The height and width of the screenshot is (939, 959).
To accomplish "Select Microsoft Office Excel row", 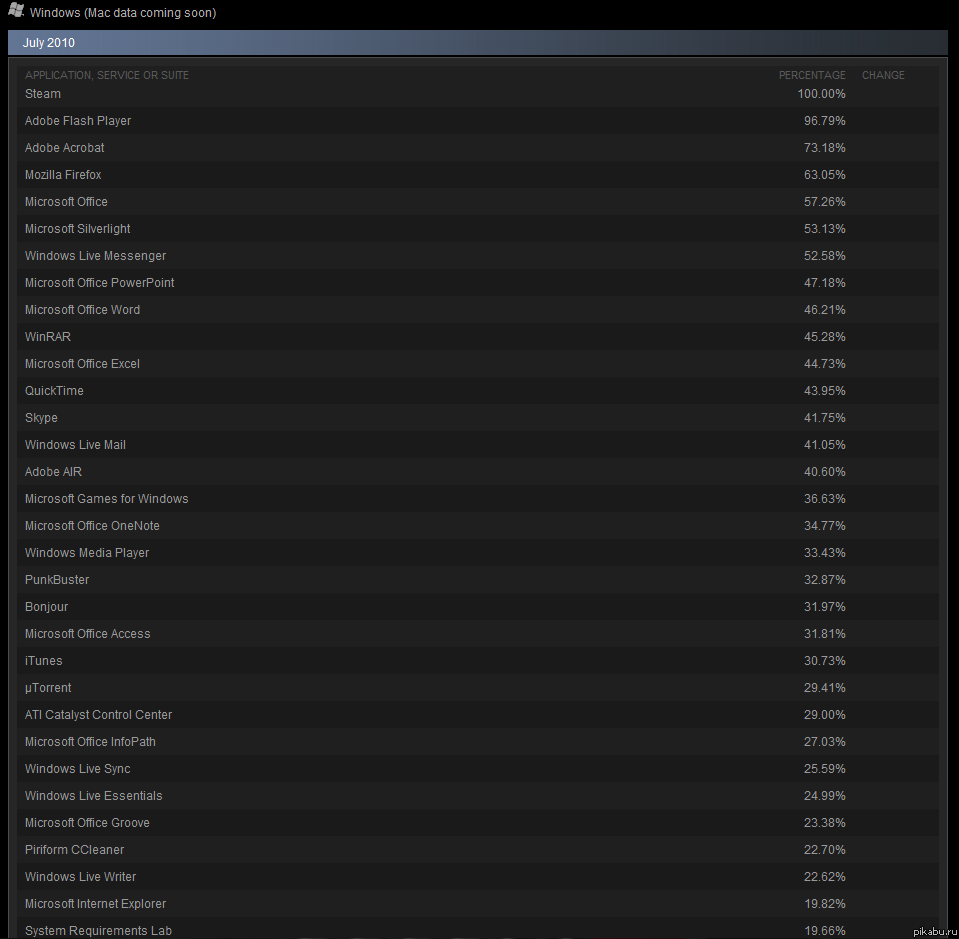I will pos(478,363).
